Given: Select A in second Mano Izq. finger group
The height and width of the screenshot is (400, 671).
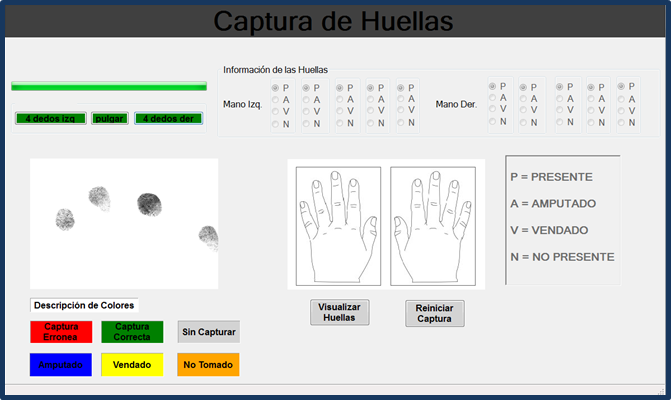Looking at the screenshot, I should point(306,100).
